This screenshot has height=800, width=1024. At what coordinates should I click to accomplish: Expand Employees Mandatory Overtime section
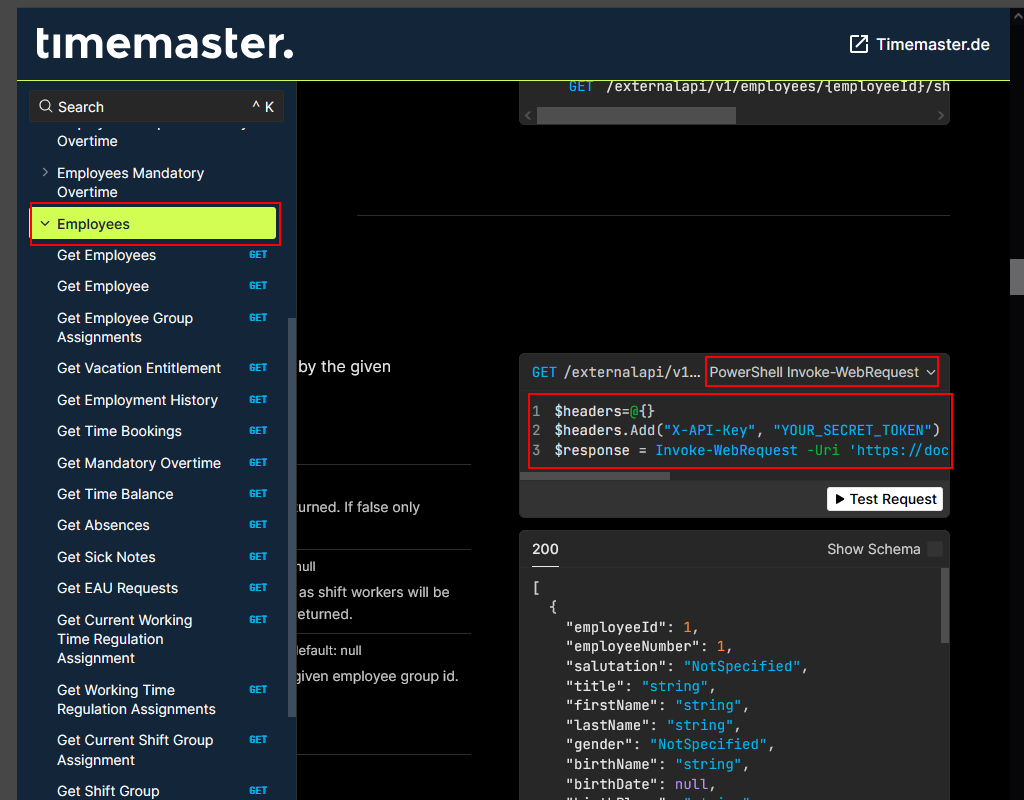click(45, 173)
